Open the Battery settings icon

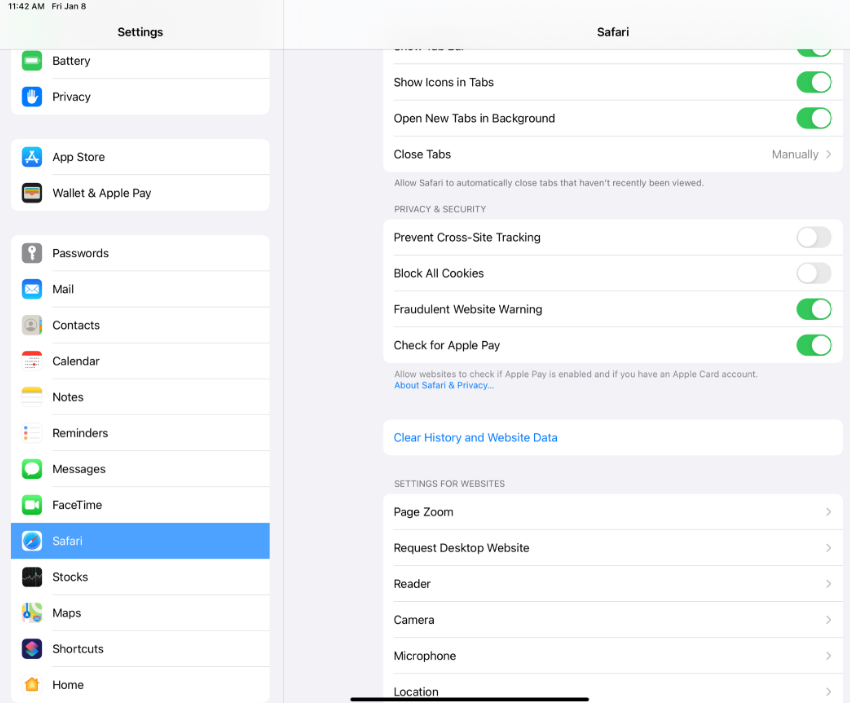pyautogui.click(x=32, y=61)
